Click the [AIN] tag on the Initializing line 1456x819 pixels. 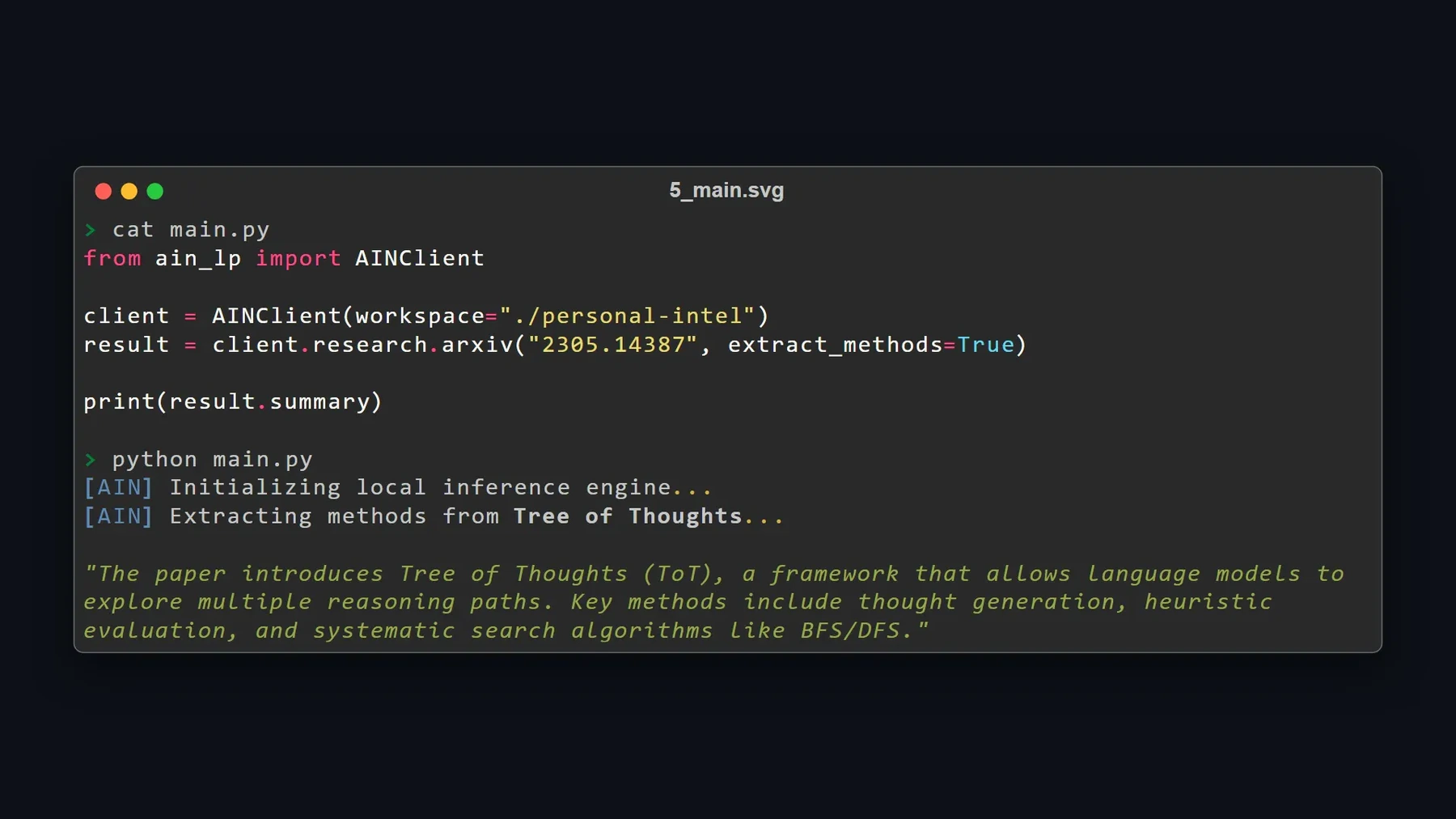pyautogui.click(x=118, y=487)
